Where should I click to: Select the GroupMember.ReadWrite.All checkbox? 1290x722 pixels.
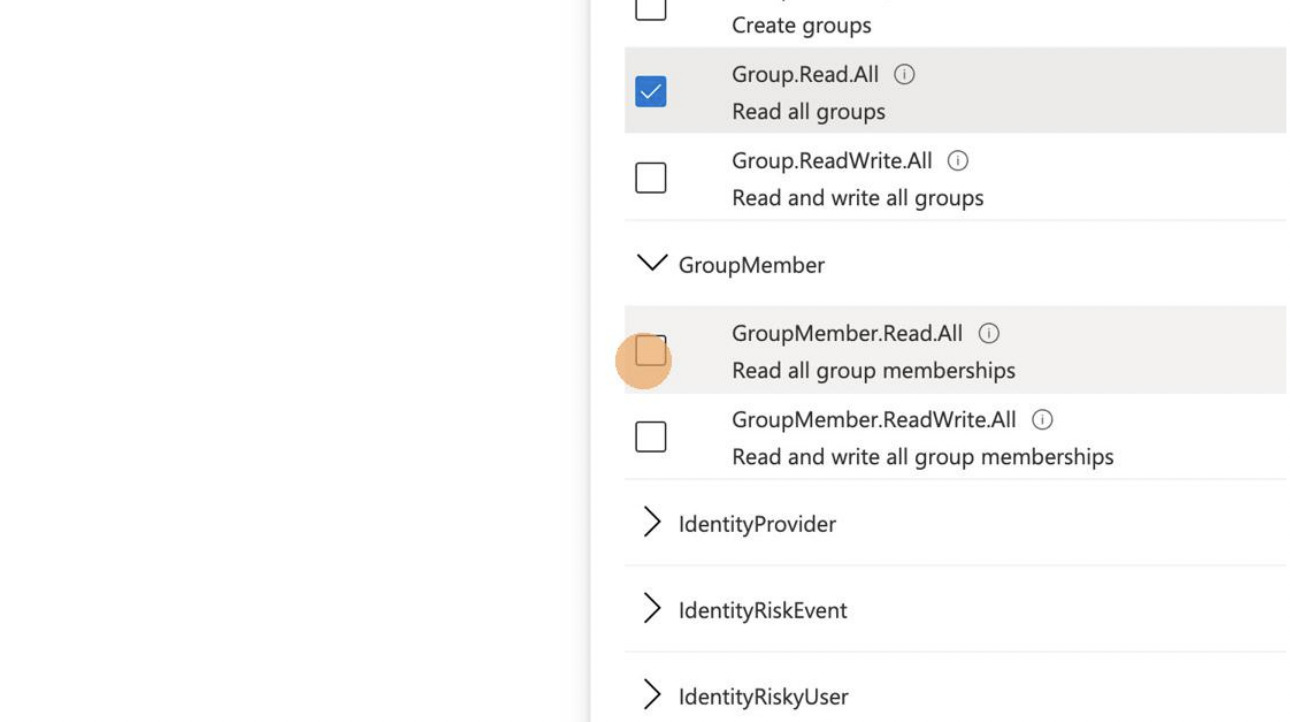(650, 436)
